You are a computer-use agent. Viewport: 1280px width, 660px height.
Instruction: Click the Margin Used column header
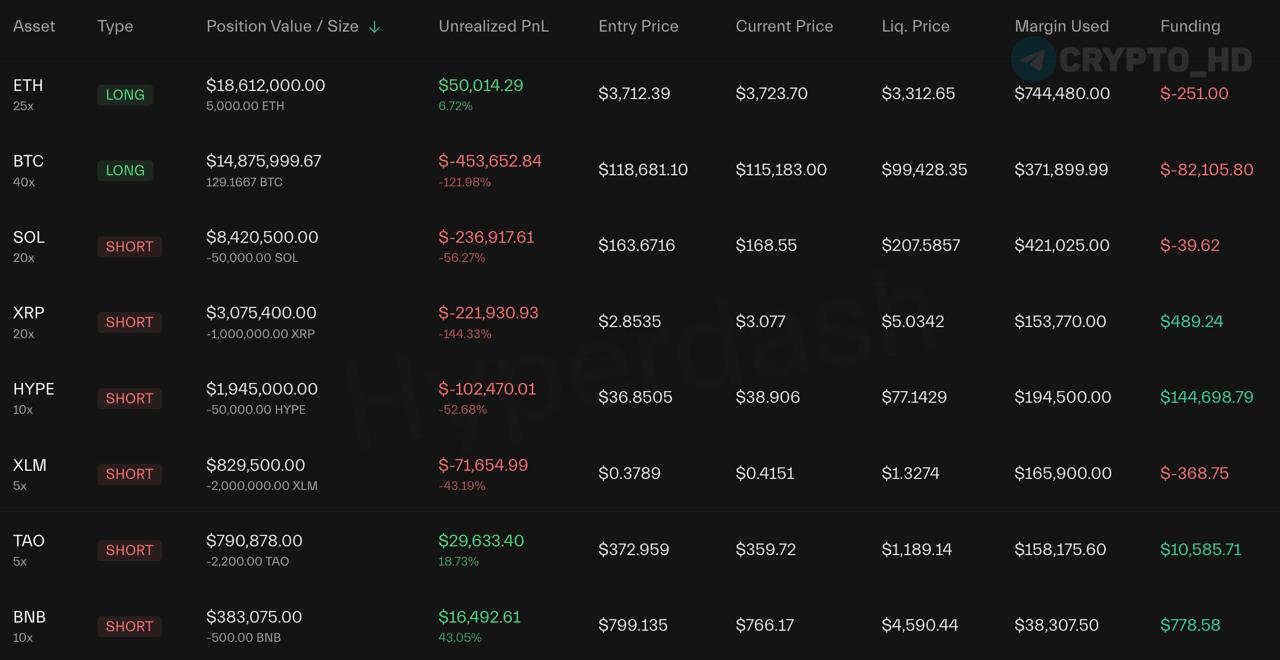click(x=1061, y=26)
